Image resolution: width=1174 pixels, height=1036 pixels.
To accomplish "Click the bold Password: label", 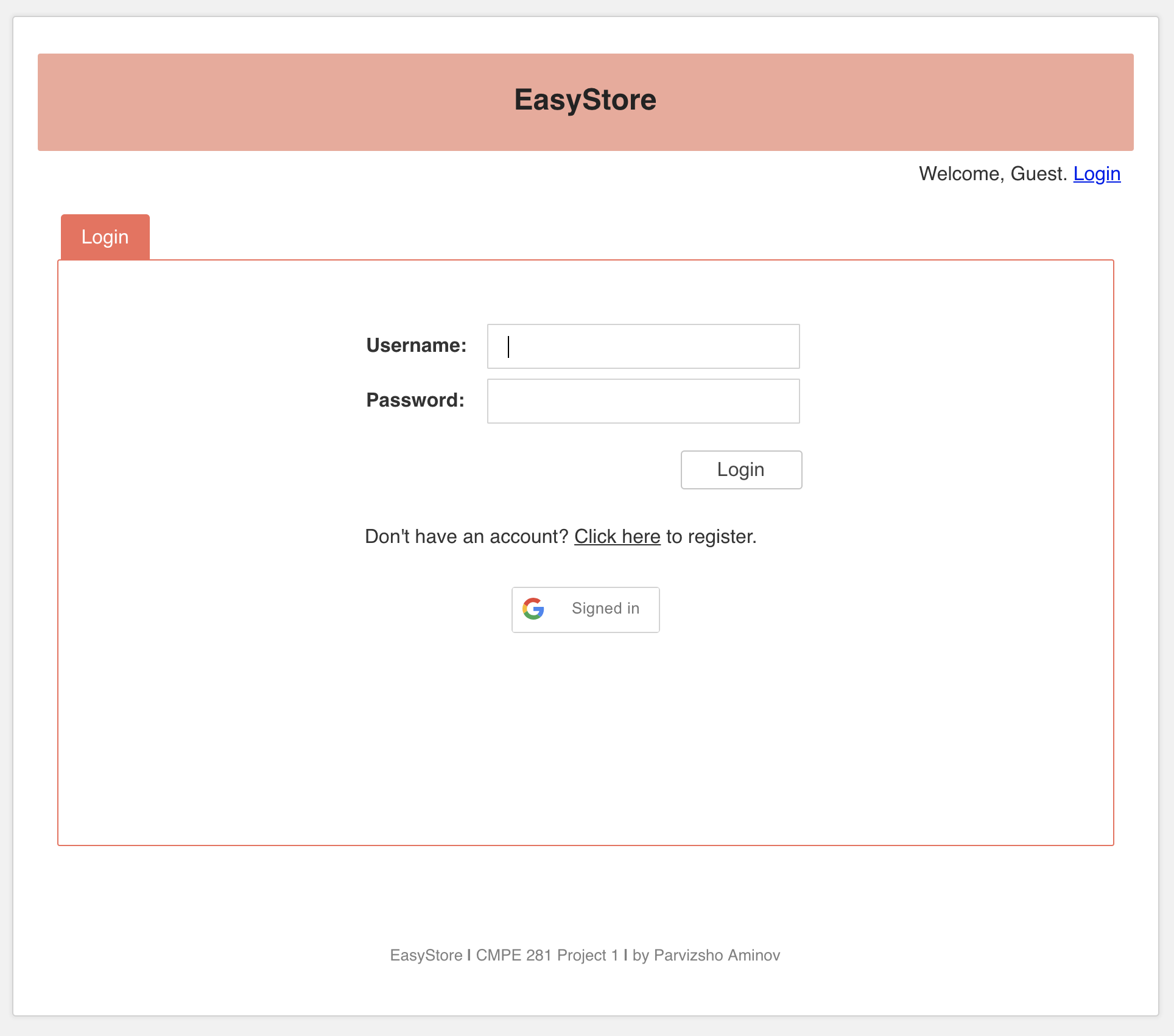I will point(415,401).
